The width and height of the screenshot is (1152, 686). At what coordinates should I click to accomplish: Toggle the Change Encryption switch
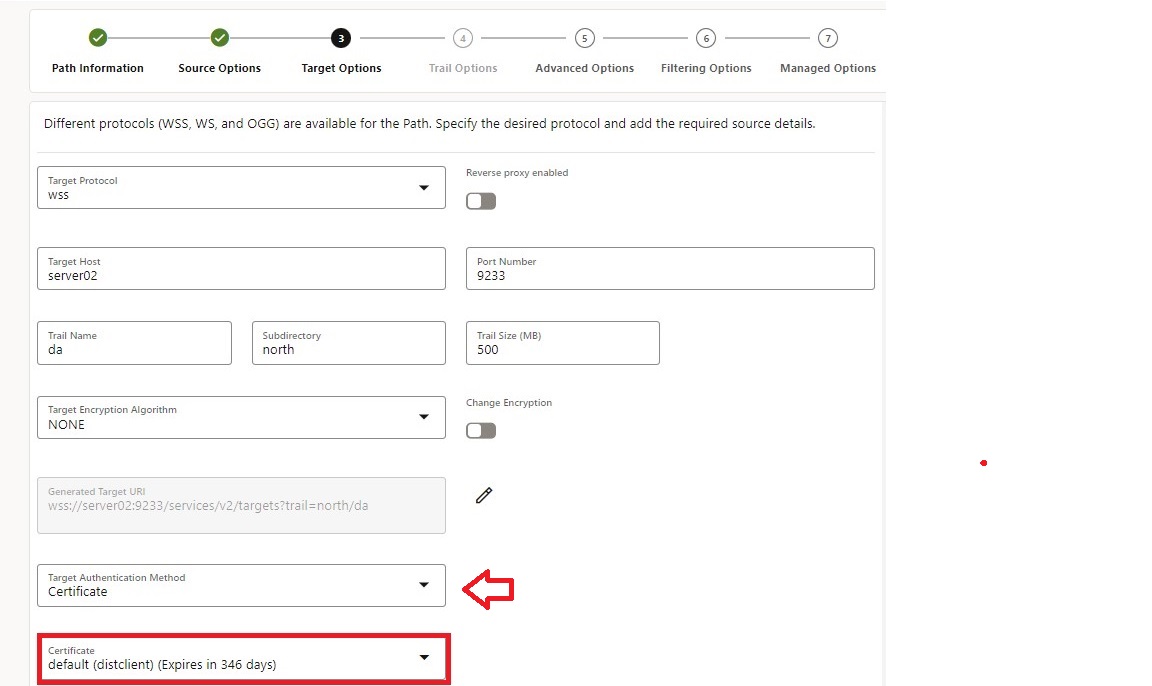[481, 431]
